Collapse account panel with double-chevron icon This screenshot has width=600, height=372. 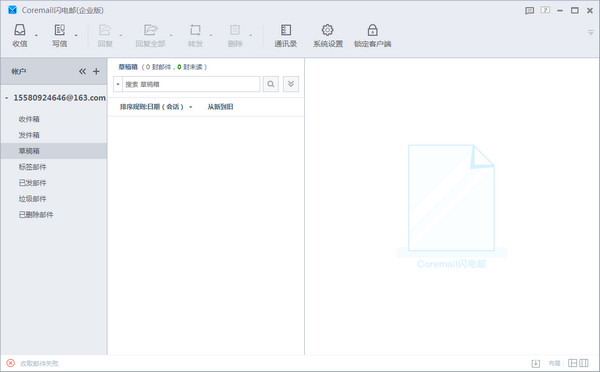pos(82,71)
